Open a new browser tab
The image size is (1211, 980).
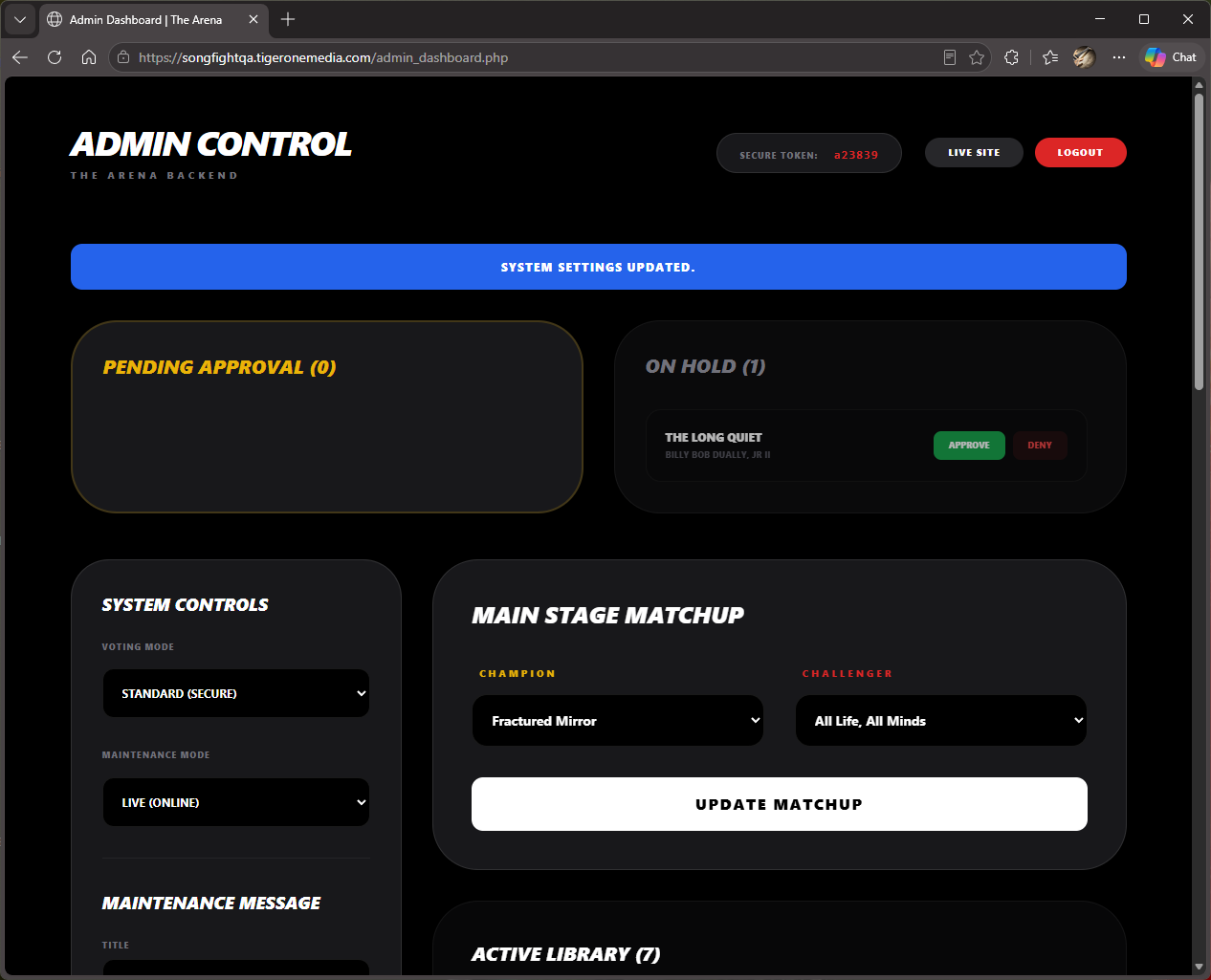pyautogui.click(x=288, y=19)
